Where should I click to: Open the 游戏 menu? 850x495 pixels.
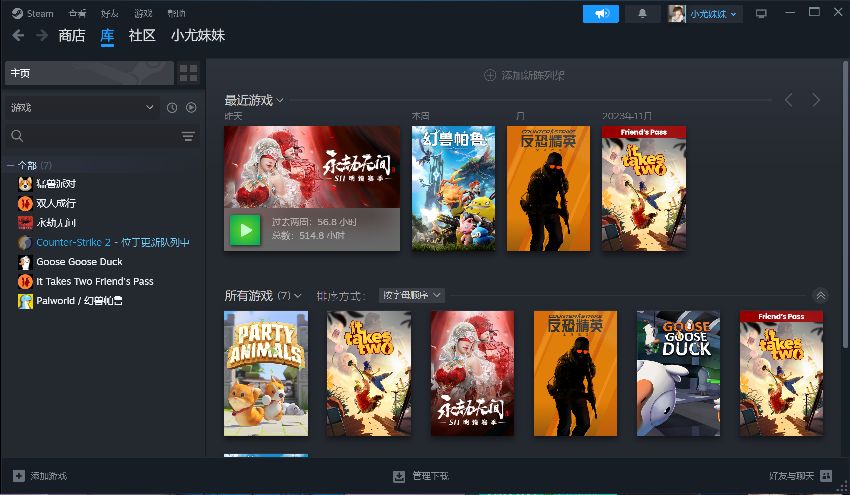point(143,14)
